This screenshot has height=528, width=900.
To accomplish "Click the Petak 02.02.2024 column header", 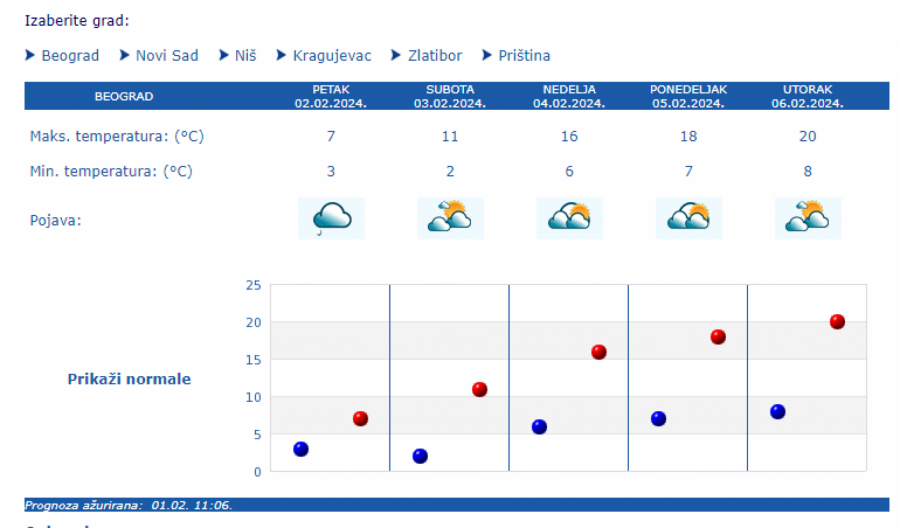I will coord(331,96).
